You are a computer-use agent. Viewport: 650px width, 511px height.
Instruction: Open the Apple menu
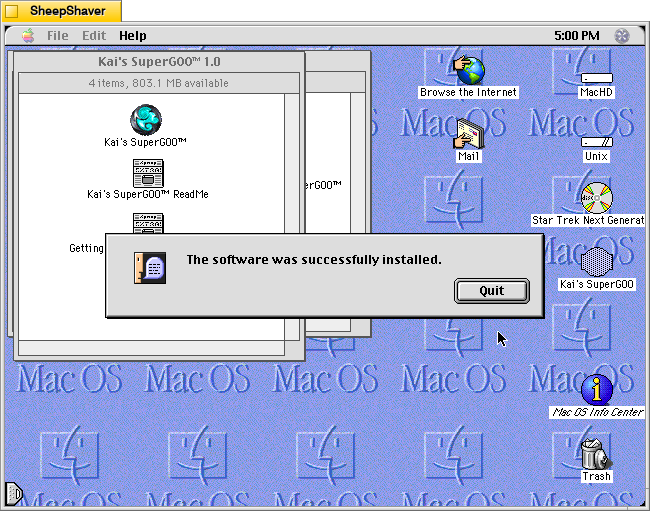(x=28, y=36)
